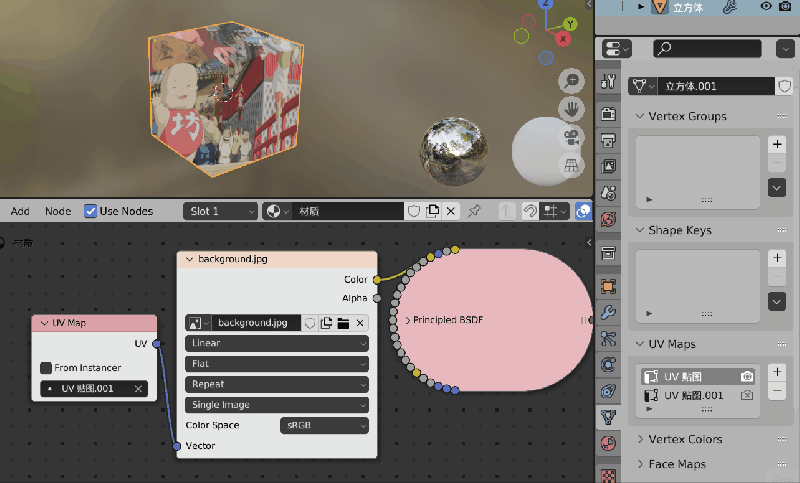Open the Object properties orange square tab
Viewport: 800px width, 483px height.
608,286
